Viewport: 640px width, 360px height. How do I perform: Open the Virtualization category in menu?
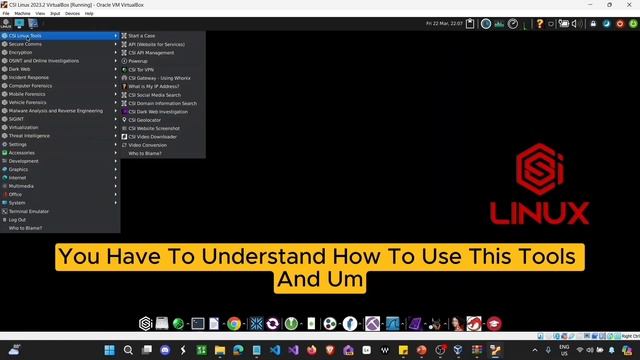(x=60, y=127)
